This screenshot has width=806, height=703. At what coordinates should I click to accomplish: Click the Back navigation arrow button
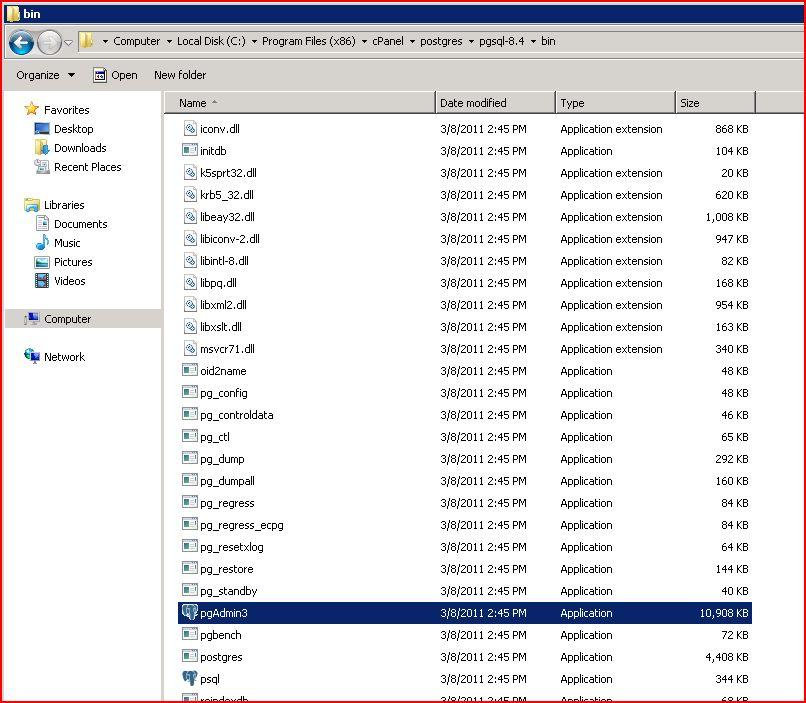[x=21, y=42]
